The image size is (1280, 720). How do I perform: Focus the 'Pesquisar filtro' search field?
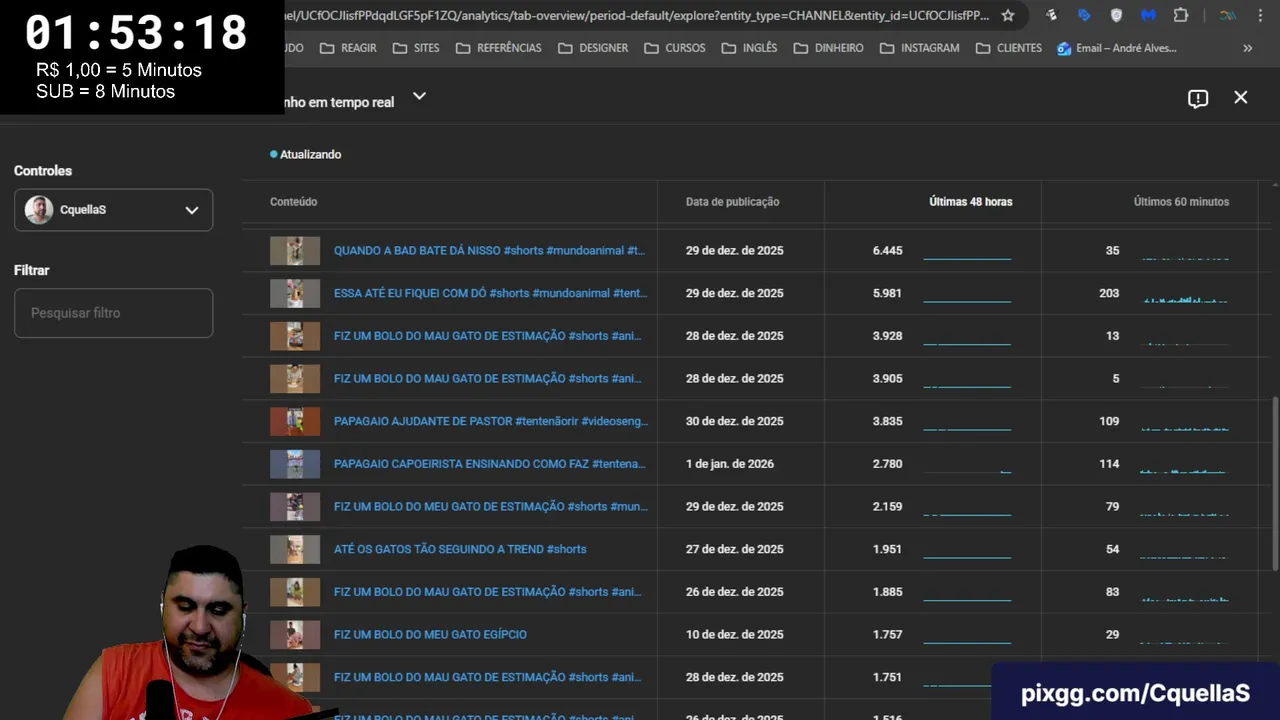[x=113, y=313]
